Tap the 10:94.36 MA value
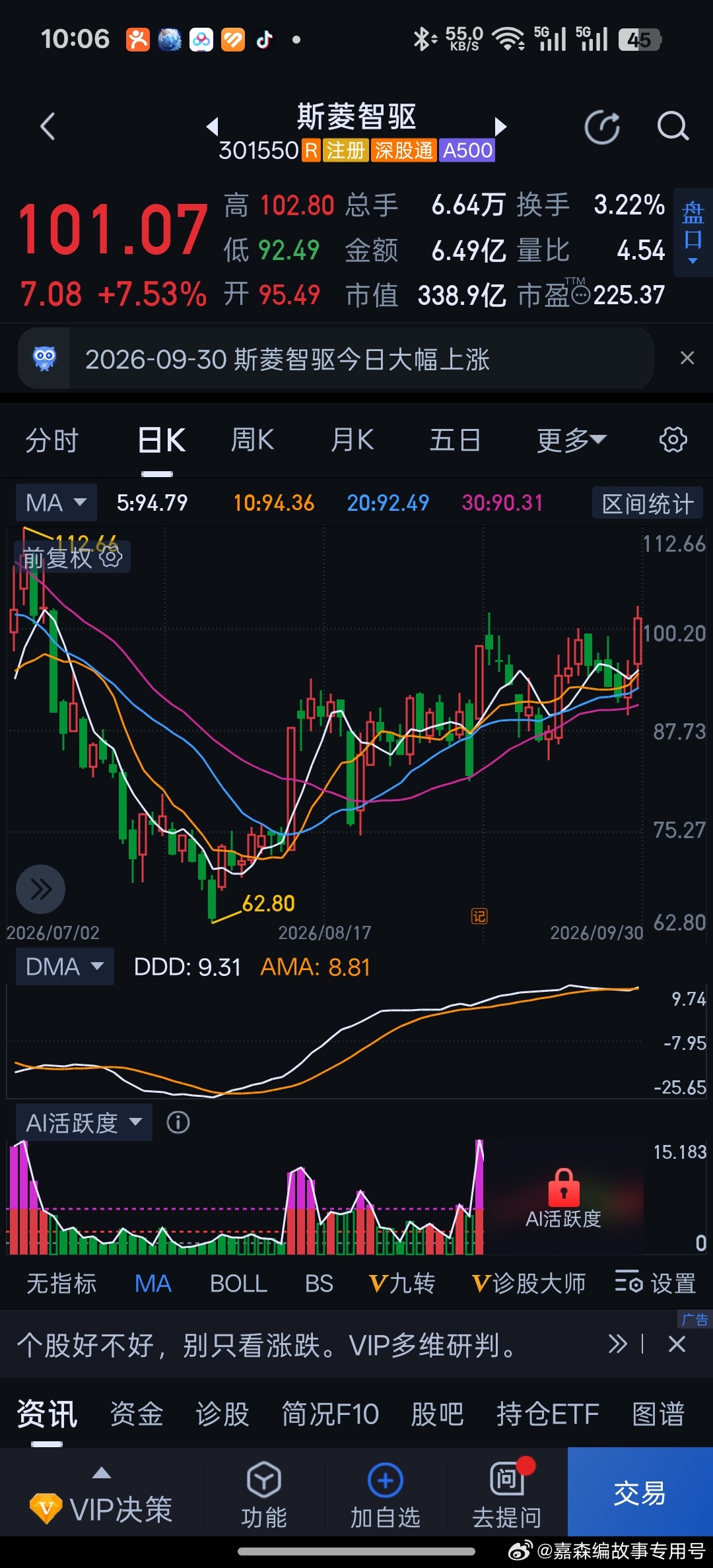713x1568 pixels. point(273,503)
